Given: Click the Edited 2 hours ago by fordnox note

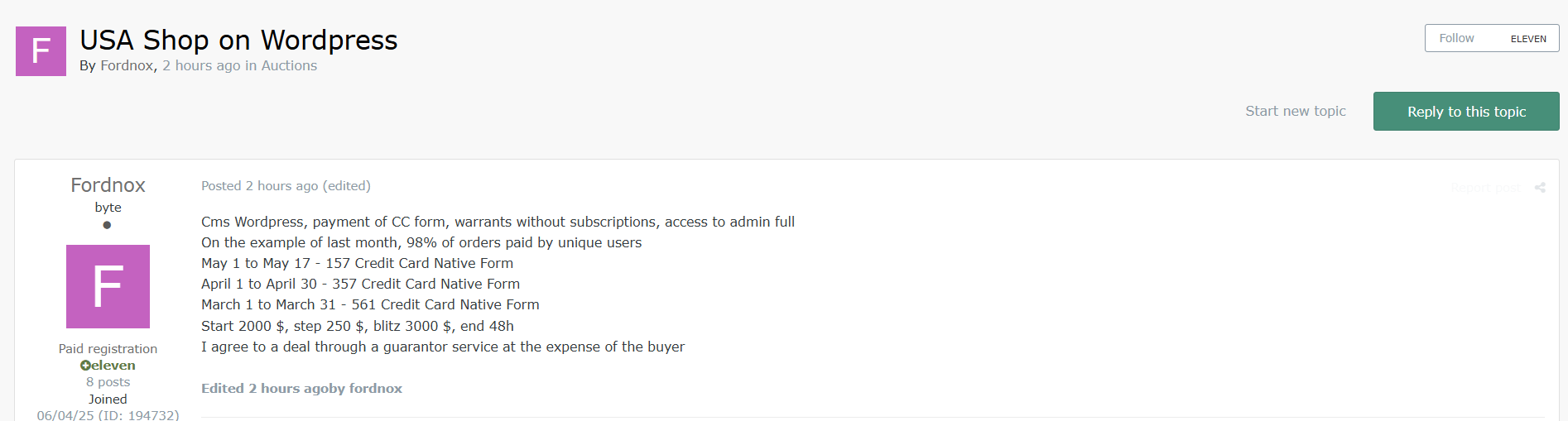Looking at the screenshot, I should (301, 389).
